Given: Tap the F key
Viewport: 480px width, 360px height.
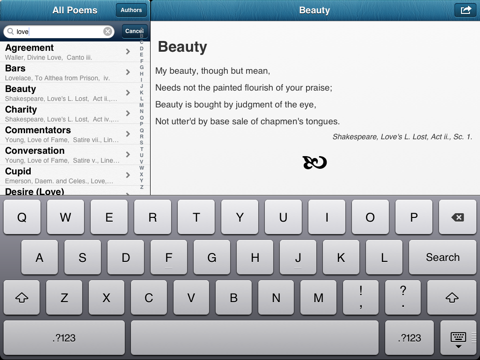Looking at the screenshot, I should tap(169, 257).
